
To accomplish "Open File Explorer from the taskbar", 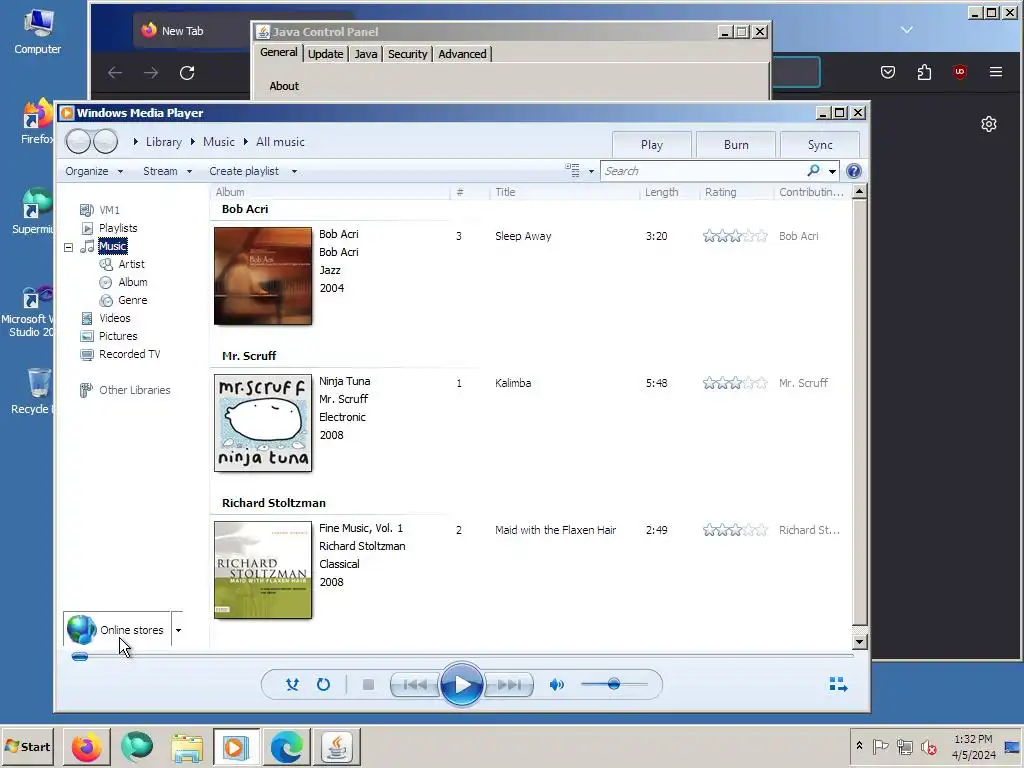I will 187,746.
